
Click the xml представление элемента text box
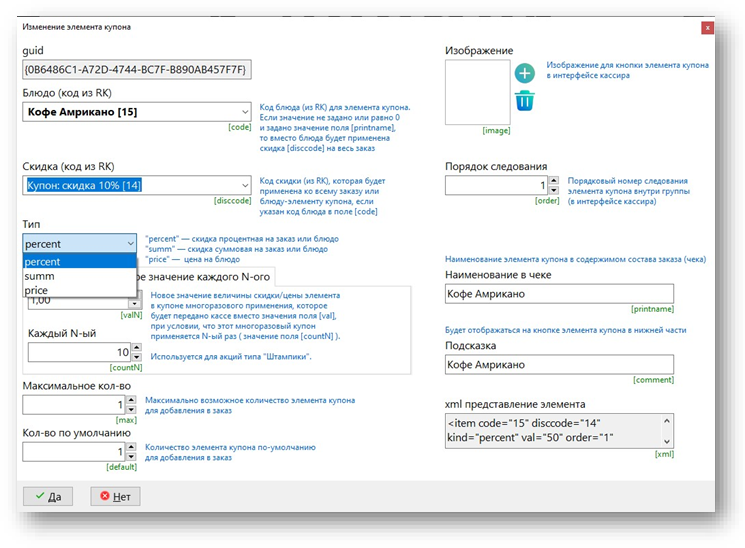click(558, 430)
